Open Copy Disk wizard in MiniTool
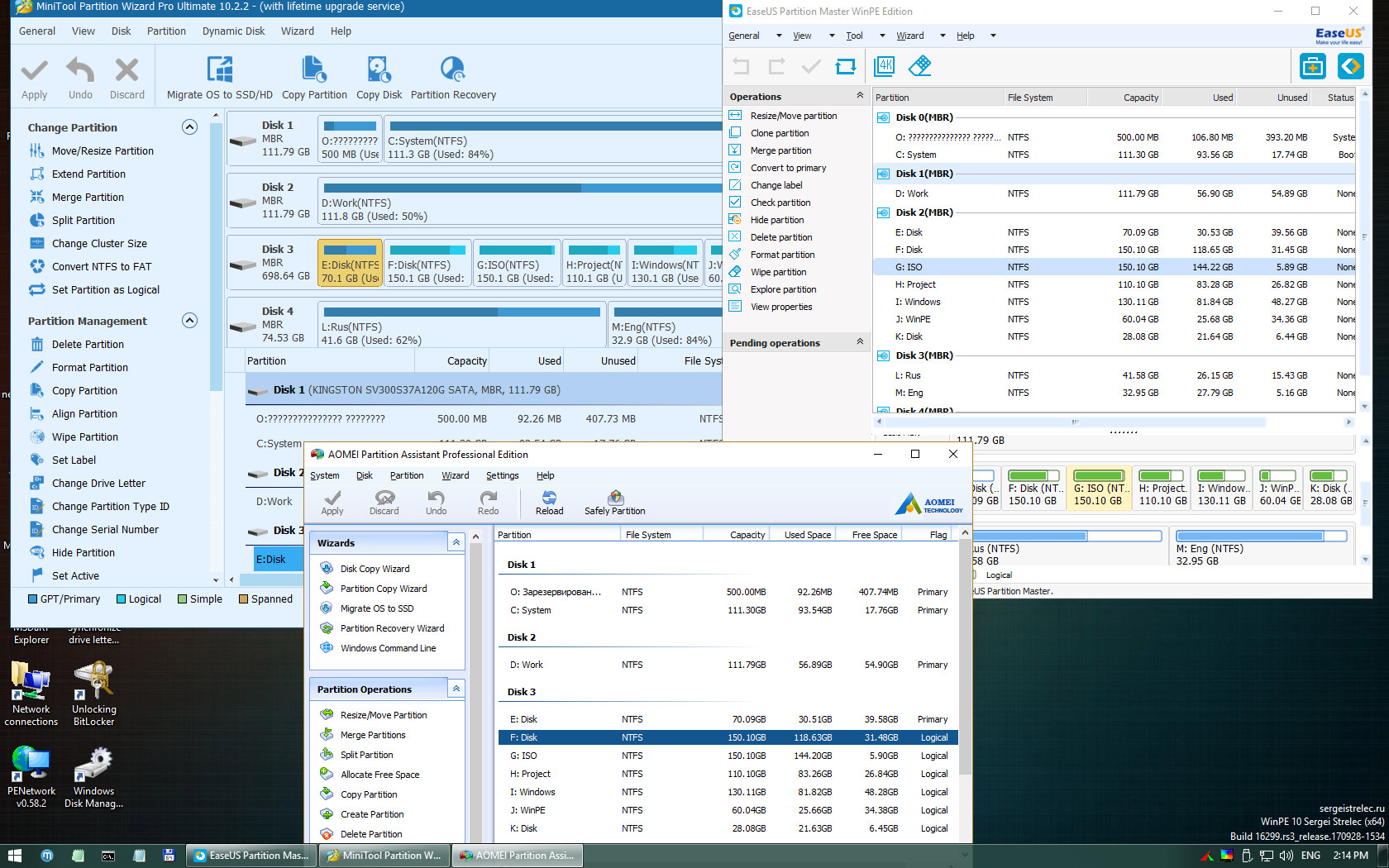The width and height of the screenshot is (1389, 868). coord(379,79)
